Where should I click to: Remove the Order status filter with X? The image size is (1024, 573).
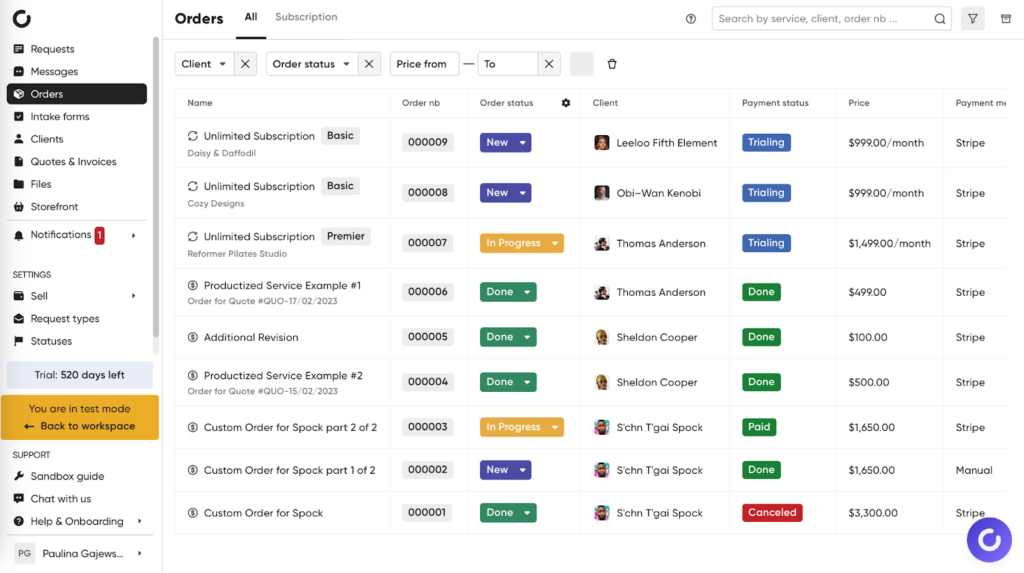[x=369, y=64]
